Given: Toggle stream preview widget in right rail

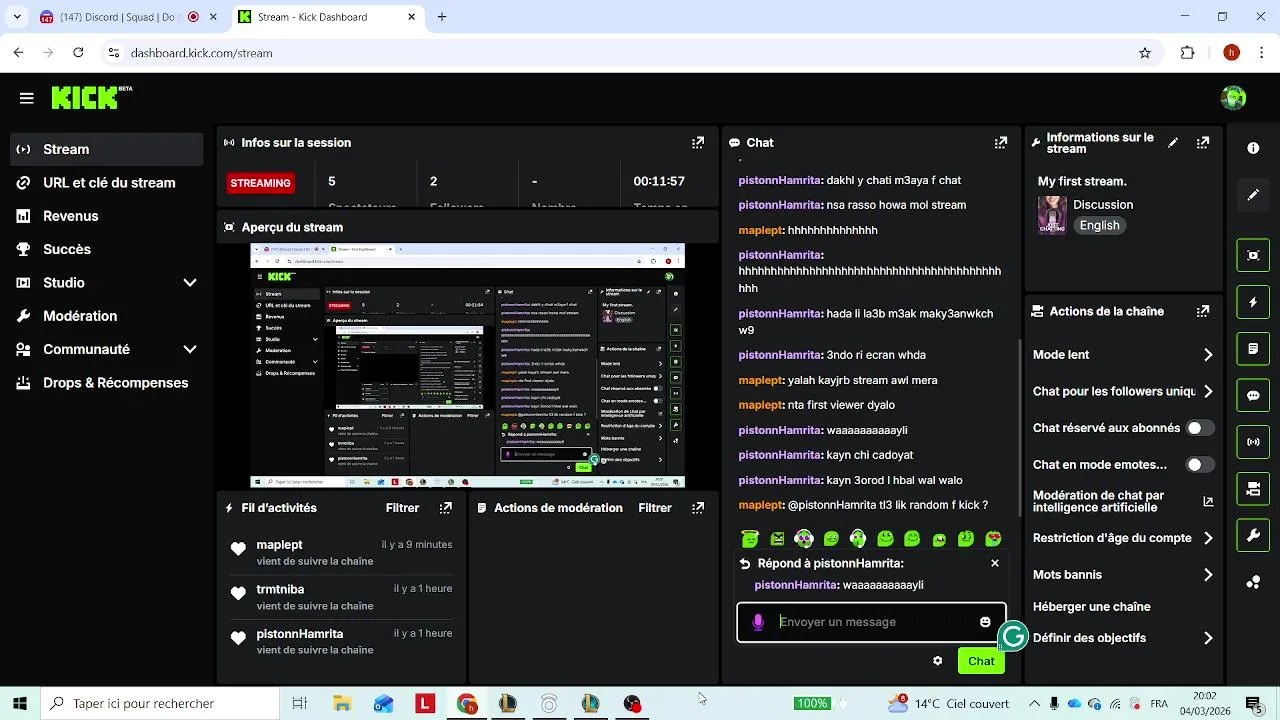Looking at the screenshot, I should point(1253,255).
